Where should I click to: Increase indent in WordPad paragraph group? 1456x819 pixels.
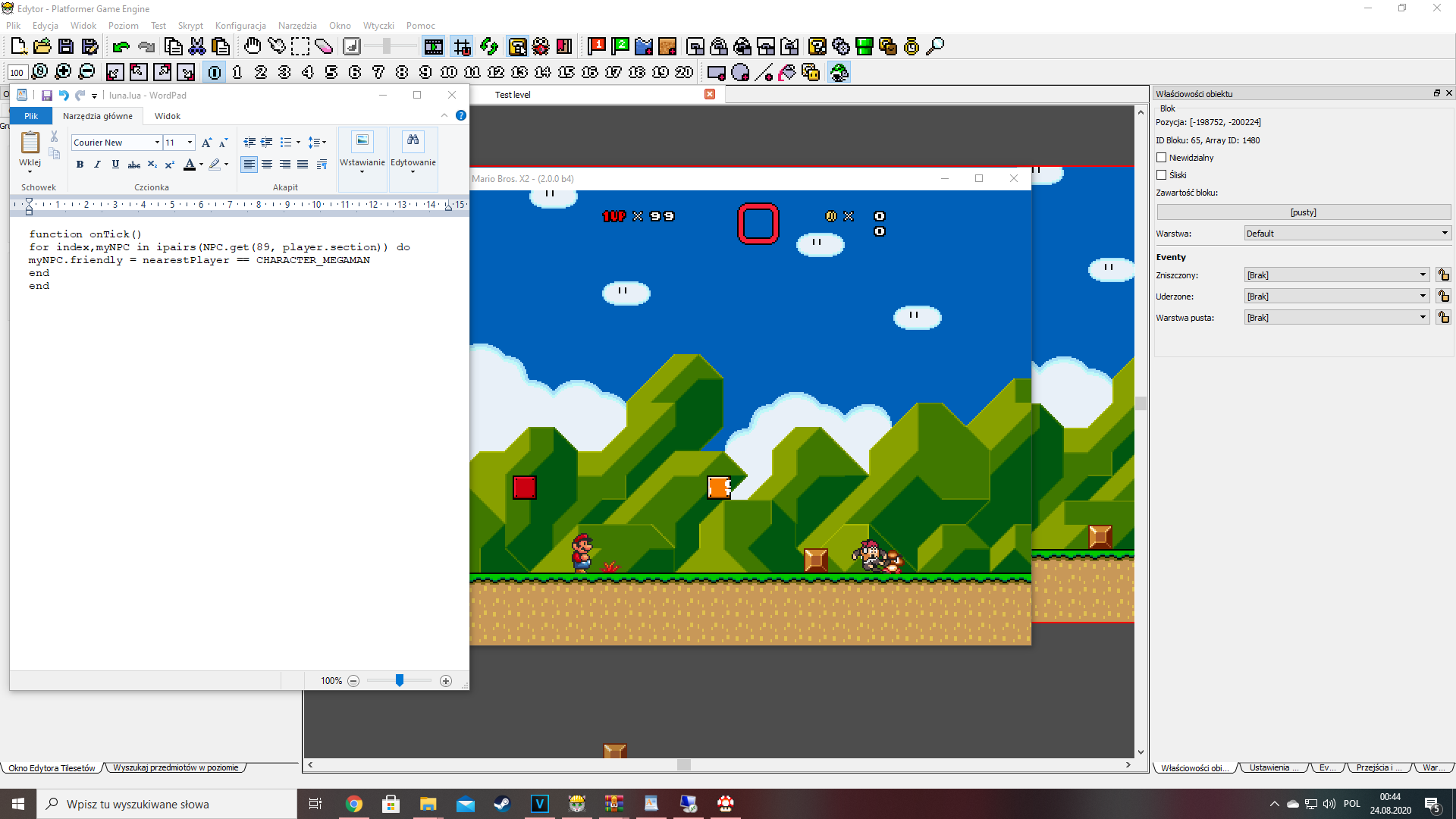tap(267, 142)
